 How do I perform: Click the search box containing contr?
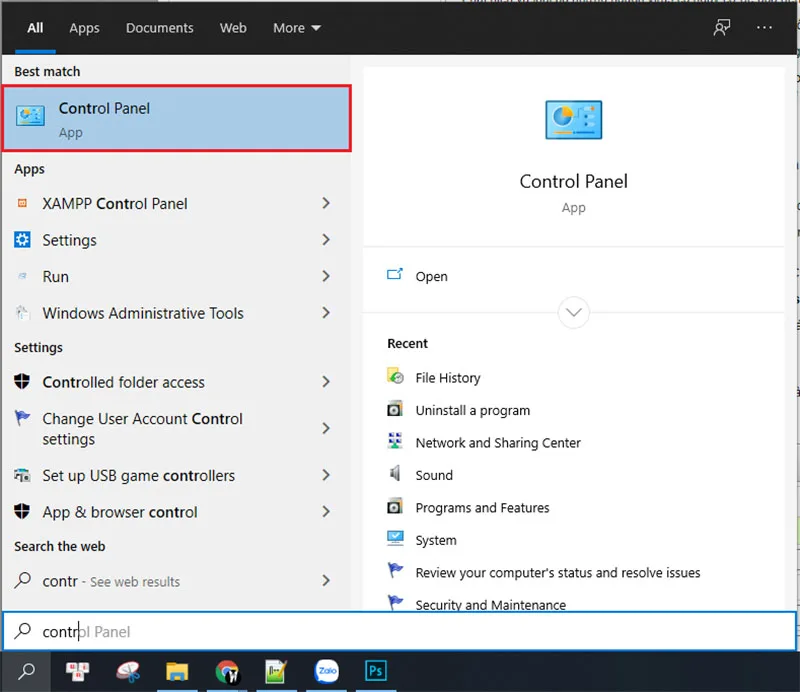(399, 631)
